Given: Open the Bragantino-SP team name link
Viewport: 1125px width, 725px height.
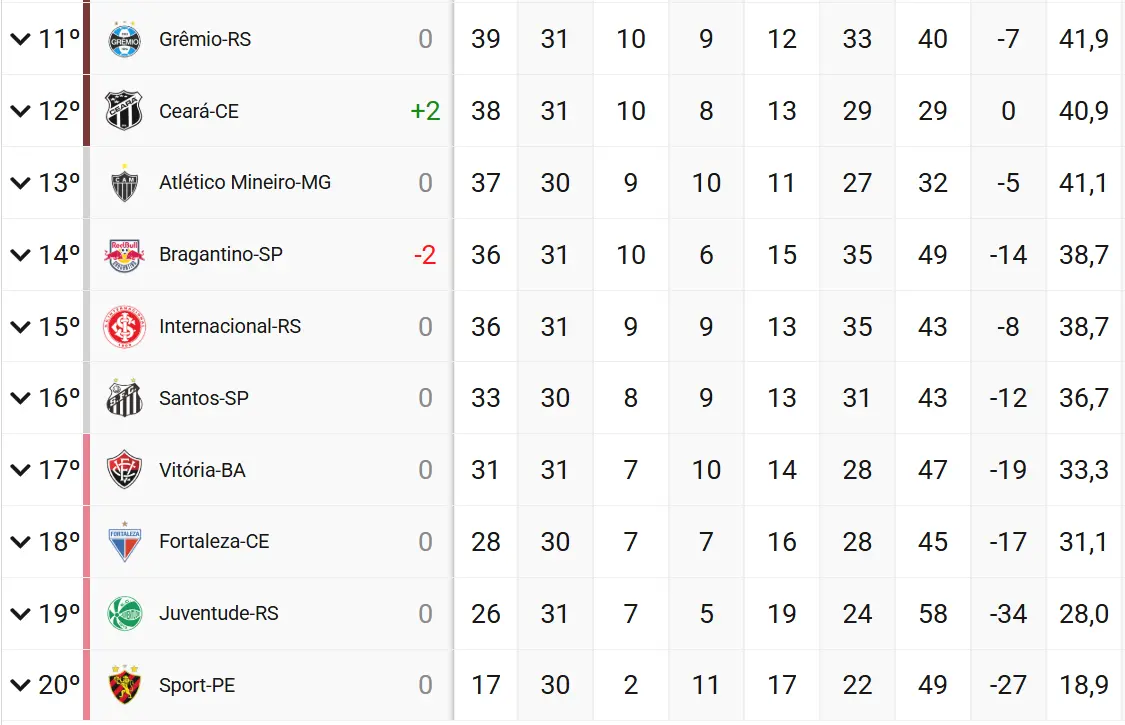Looking at the screenshot, I should (221, 255).
